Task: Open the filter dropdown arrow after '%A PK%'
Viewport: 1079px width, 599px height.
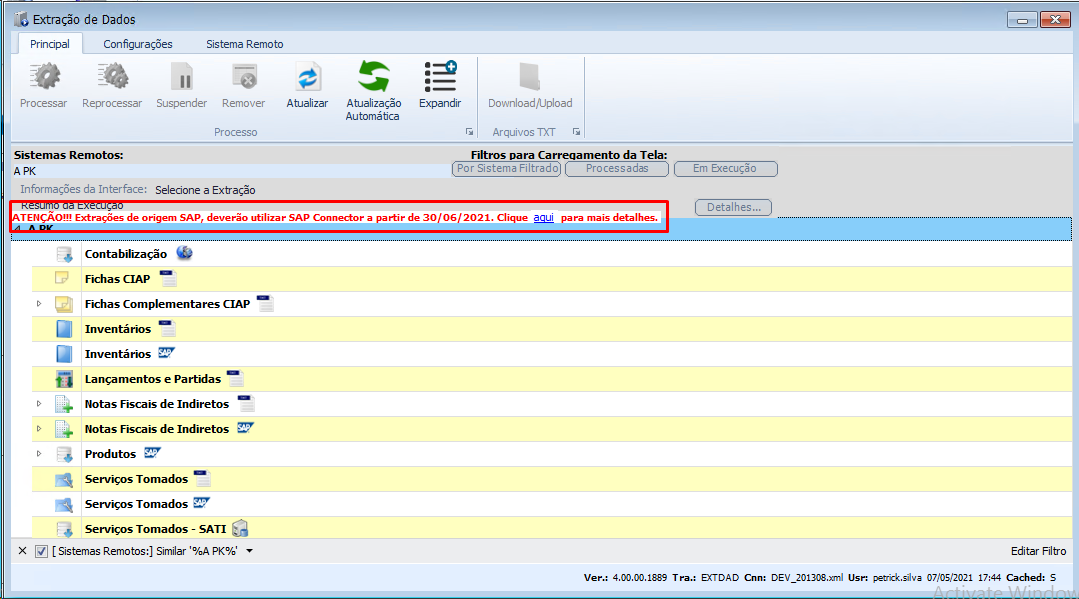Action: coord(250,551)
